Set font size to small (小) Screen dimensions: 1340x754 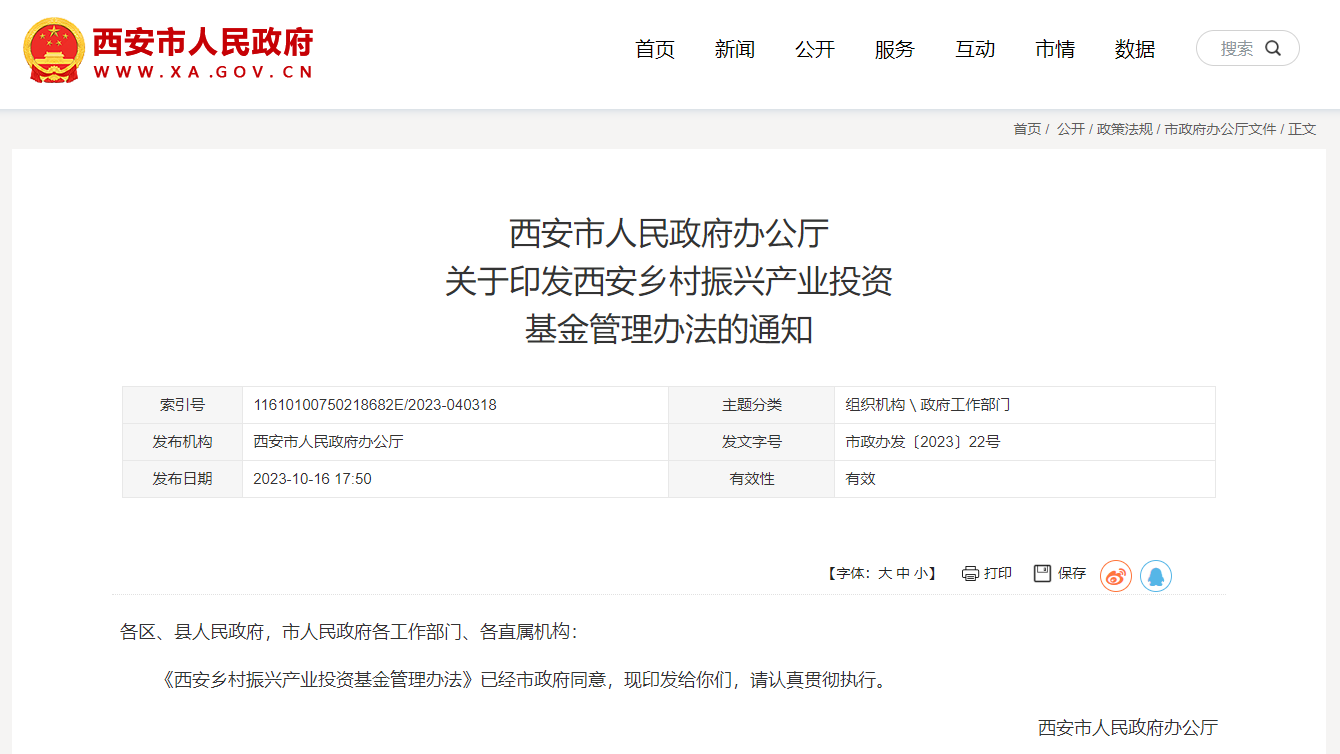tap(919, 574)
